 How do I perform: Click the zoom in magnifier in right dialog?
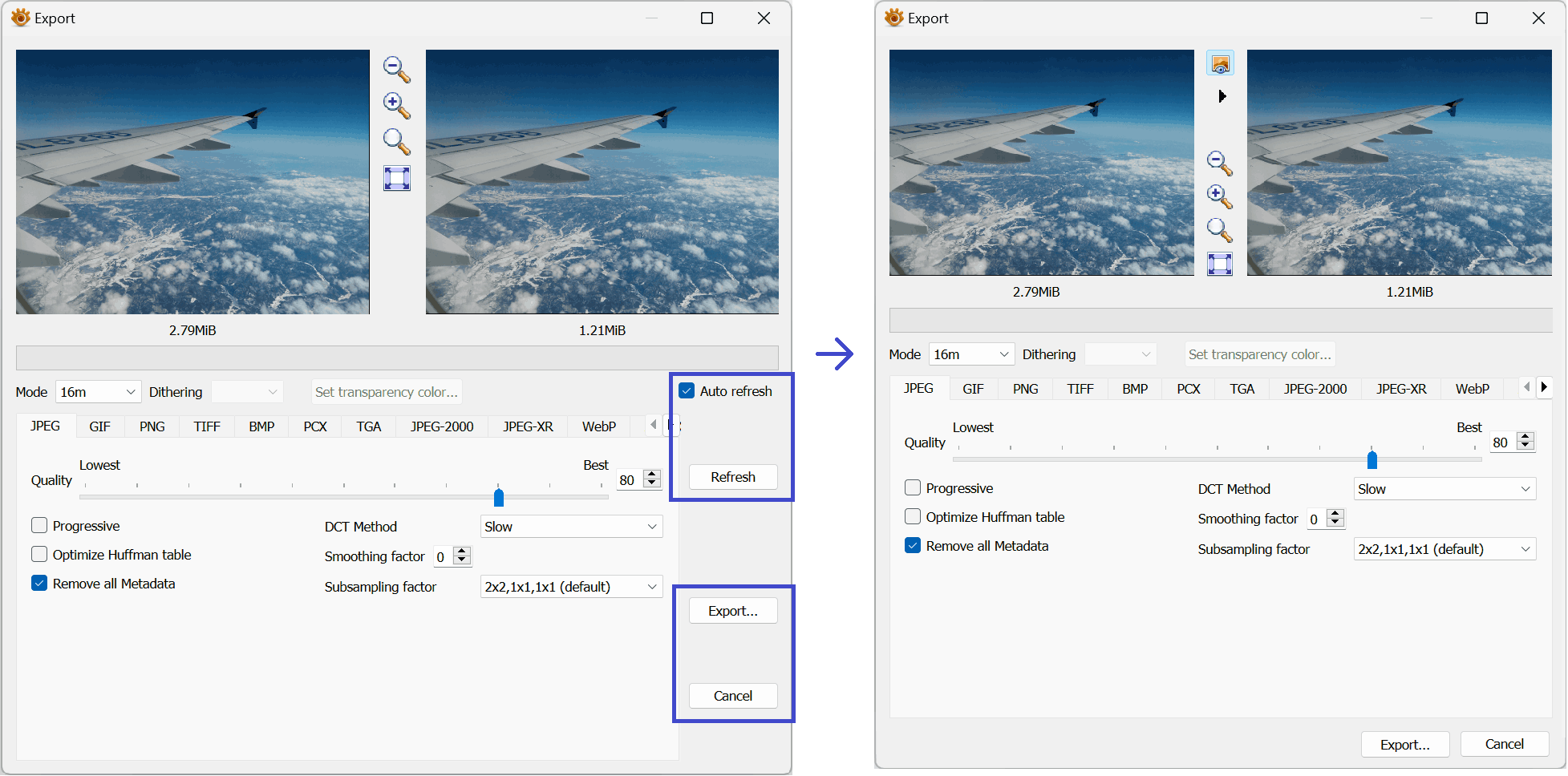click(1219, 196)
